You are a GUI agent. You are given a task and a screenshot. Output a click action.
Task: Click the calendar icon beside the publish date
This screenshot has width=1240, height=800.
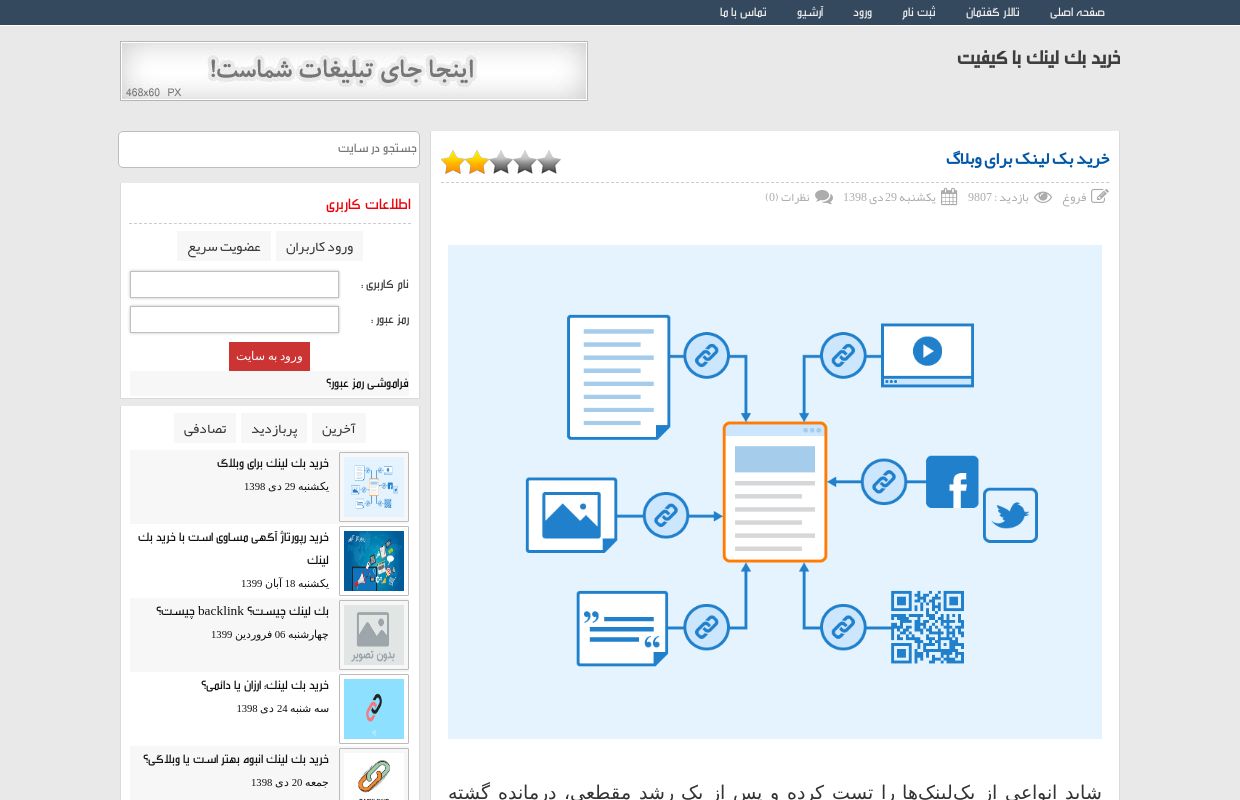coord(949,197)
